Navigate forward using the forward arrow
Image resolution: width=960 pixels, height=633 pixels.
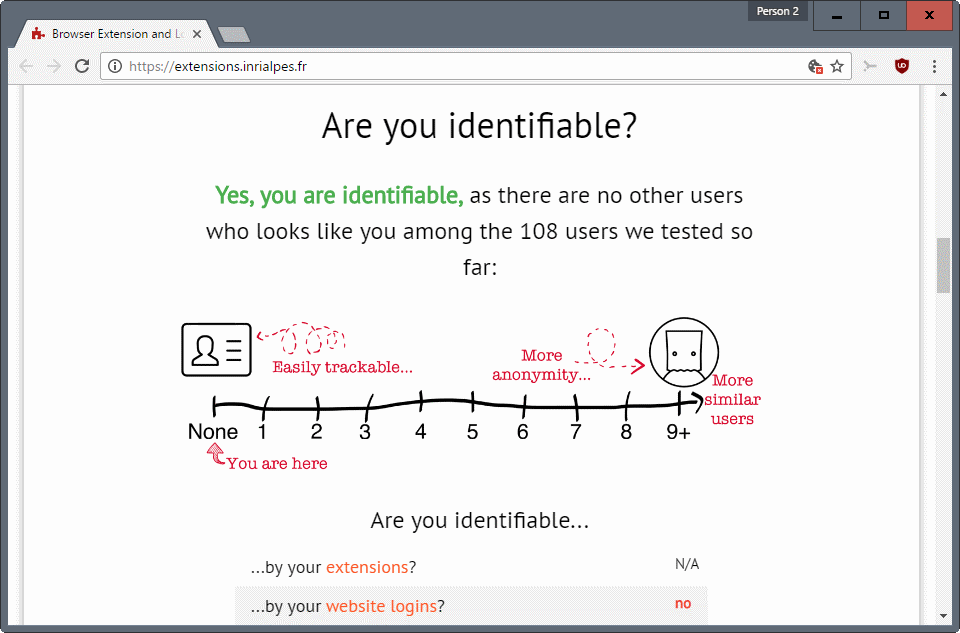(53, 66)
